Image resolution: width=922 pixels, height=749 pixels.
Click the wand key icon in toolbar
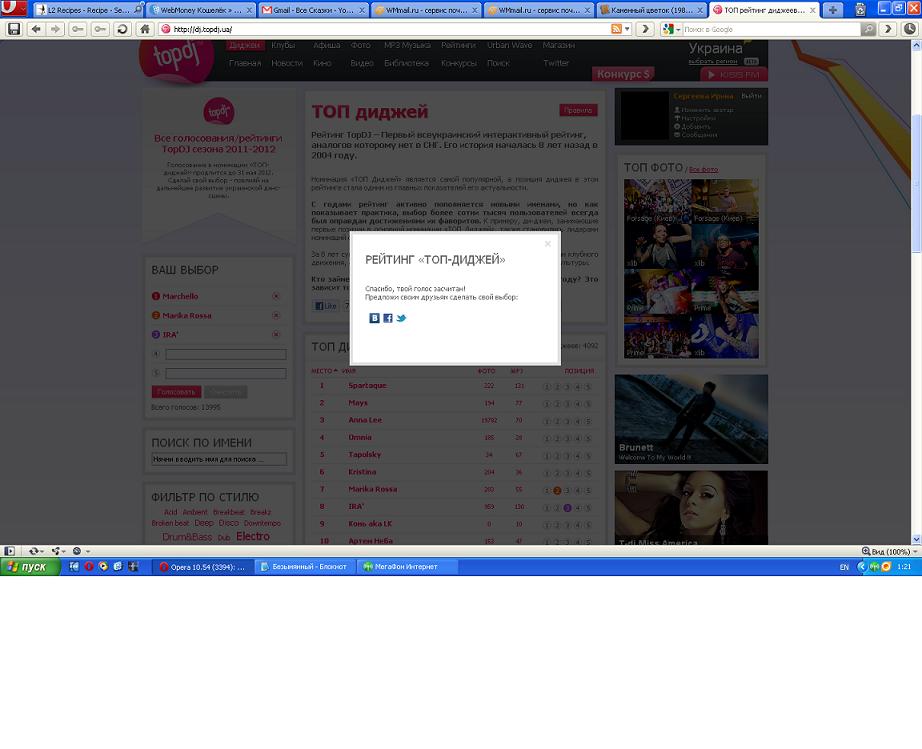(x=100, y=29)
